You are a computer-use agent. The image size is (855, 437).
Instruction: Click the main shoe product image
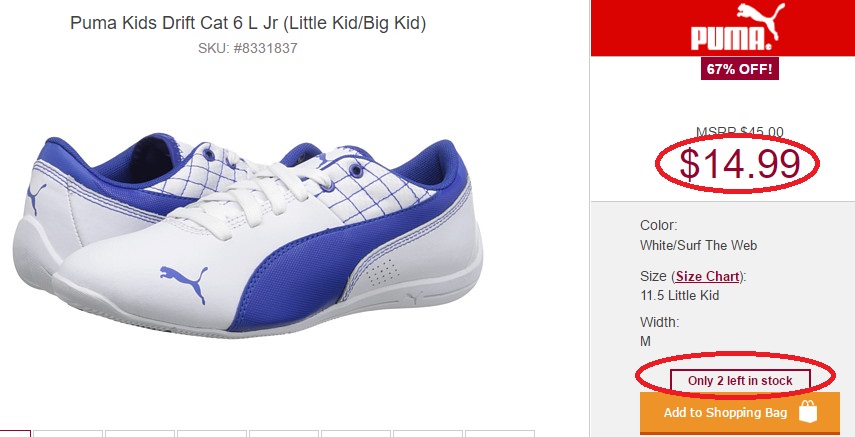tap(248, 233)
